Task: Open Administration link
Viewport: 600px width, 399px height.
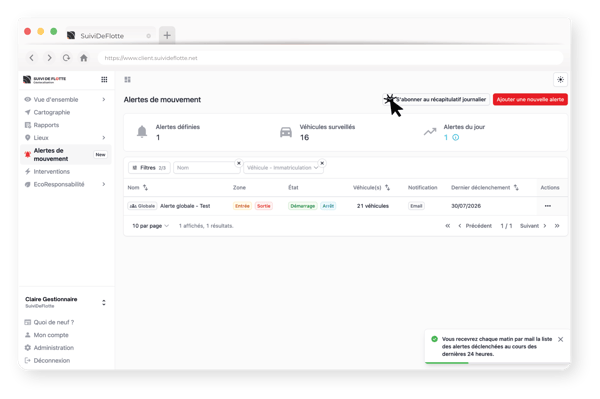Action: [x=49, y=348]
